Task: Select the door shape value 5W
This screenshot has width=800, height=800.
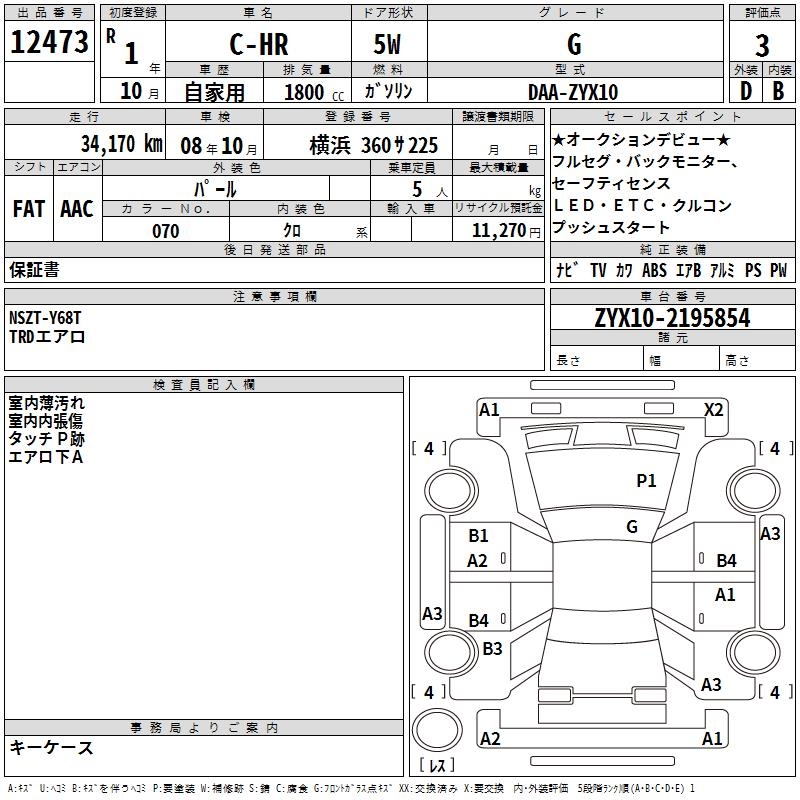Action: tap(387, 44)
